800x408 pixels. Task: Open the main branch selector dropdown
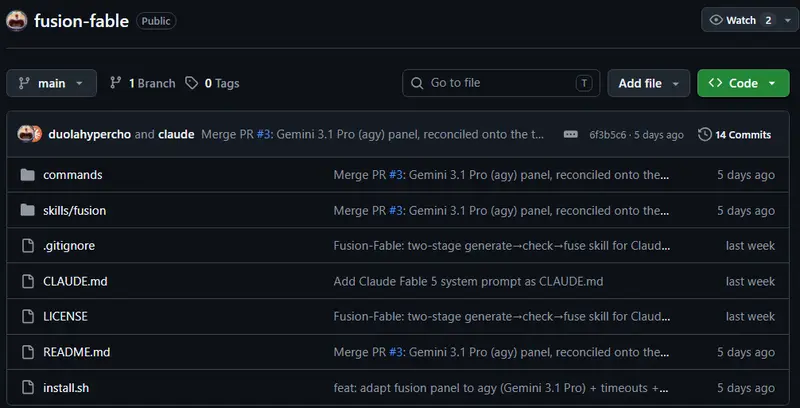[x=52, y=83]
